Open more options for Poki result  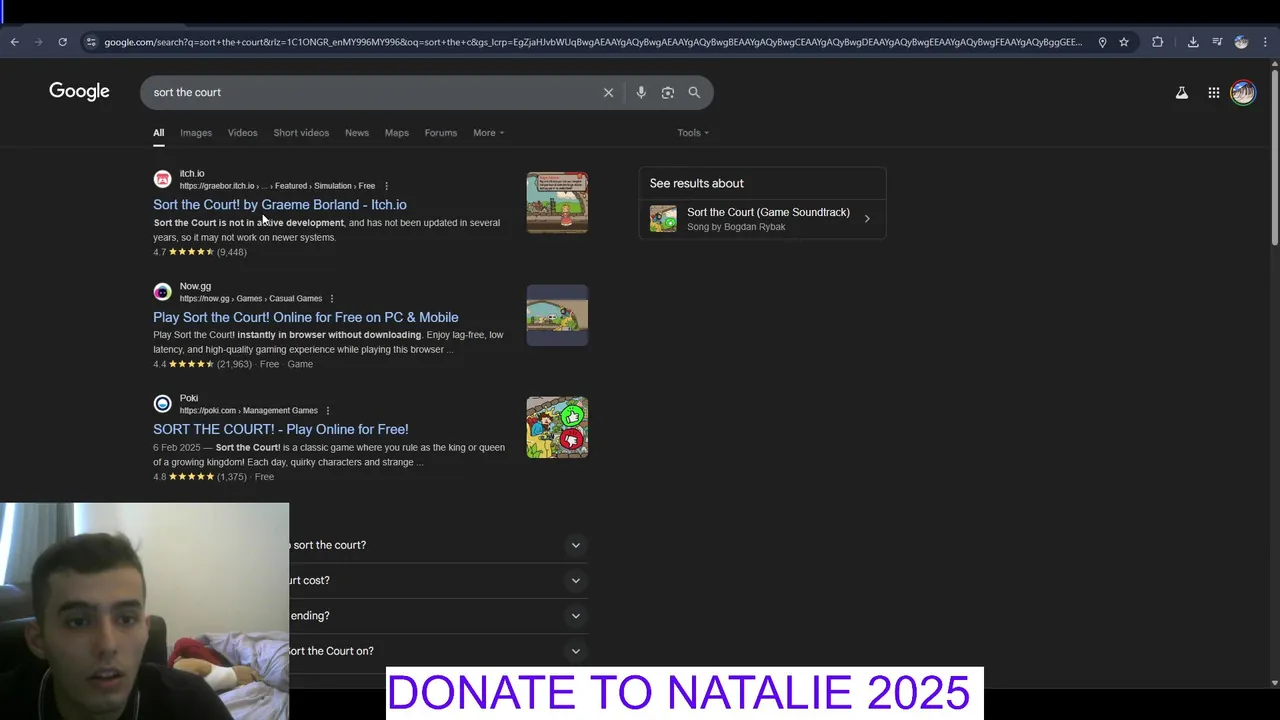327,410
